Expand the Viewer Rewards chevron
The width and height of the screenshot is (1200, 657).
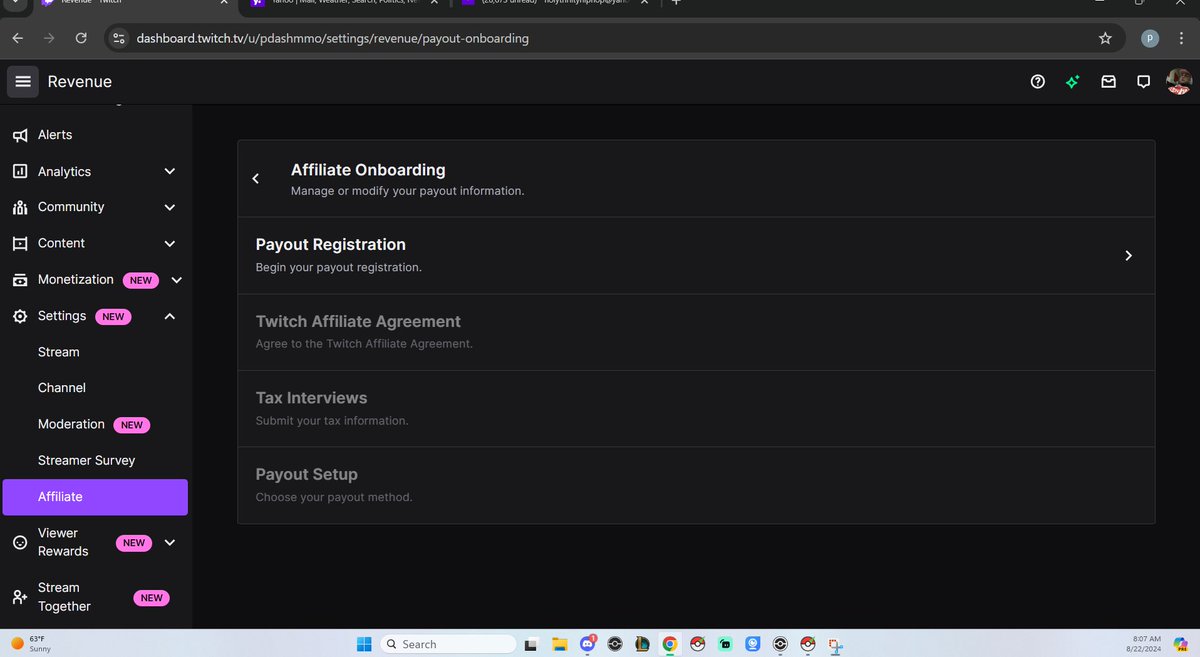click(x=169, y=542)
